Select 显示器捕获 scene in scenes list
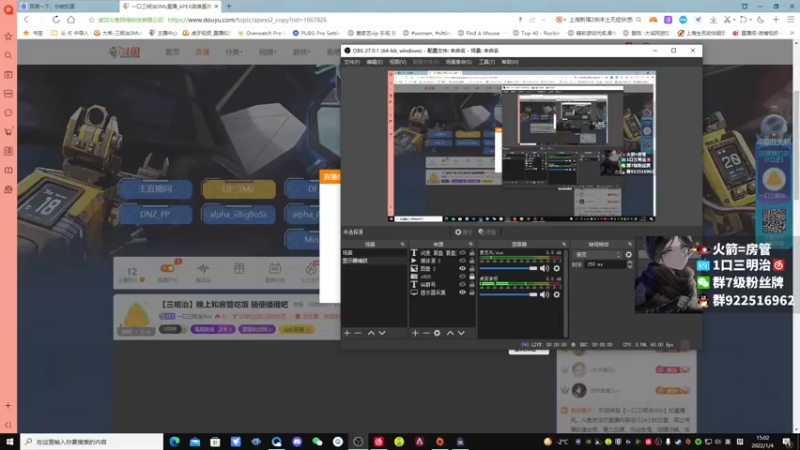Image resolution: width=800 pixels, height=450 pixels. pos(374,261)
